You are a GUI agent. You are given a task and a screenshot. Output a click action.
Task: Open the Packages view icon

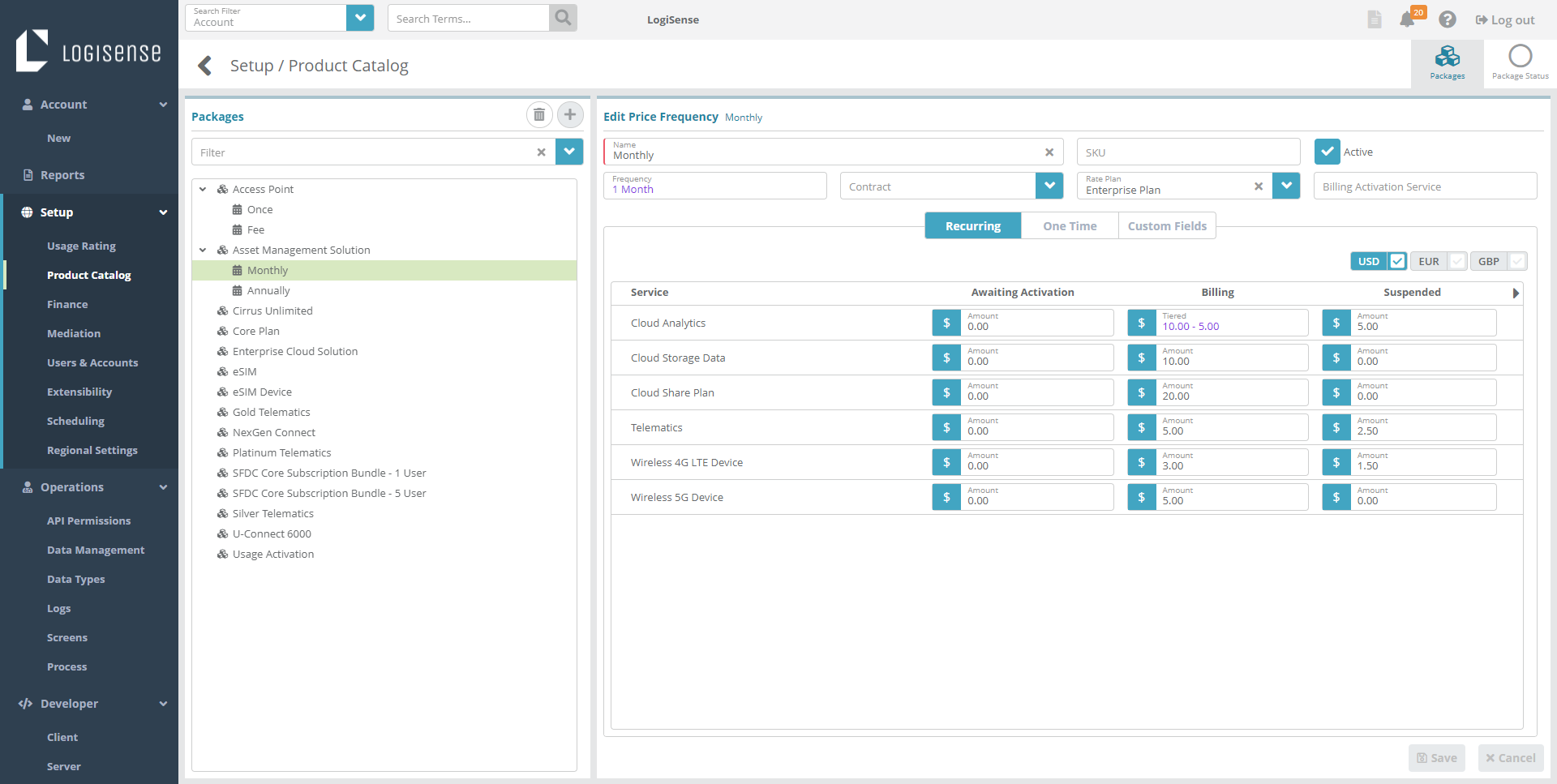(x=1448, y=63)
